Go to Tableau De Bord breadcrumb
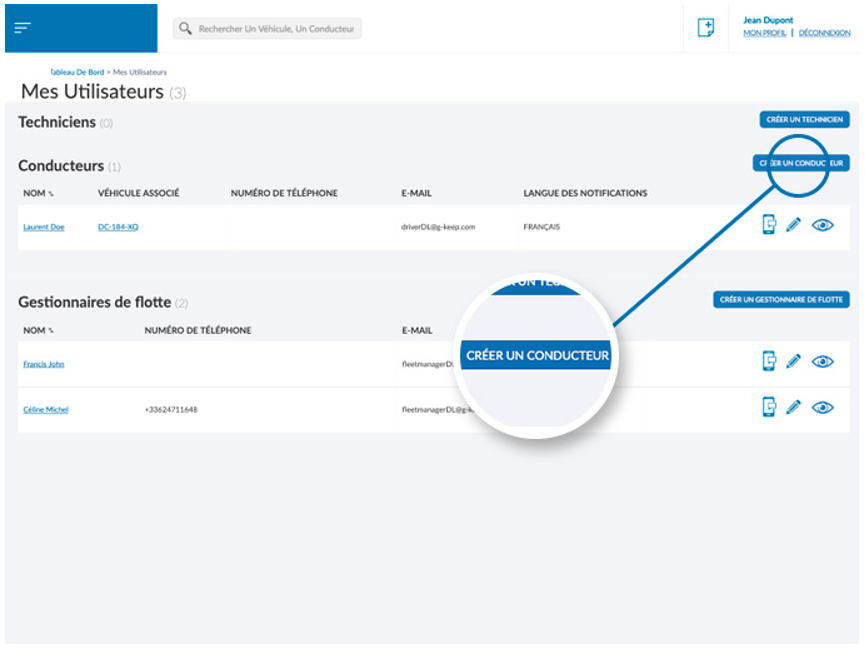Screen dimensions: 865x651 point(77,72)
